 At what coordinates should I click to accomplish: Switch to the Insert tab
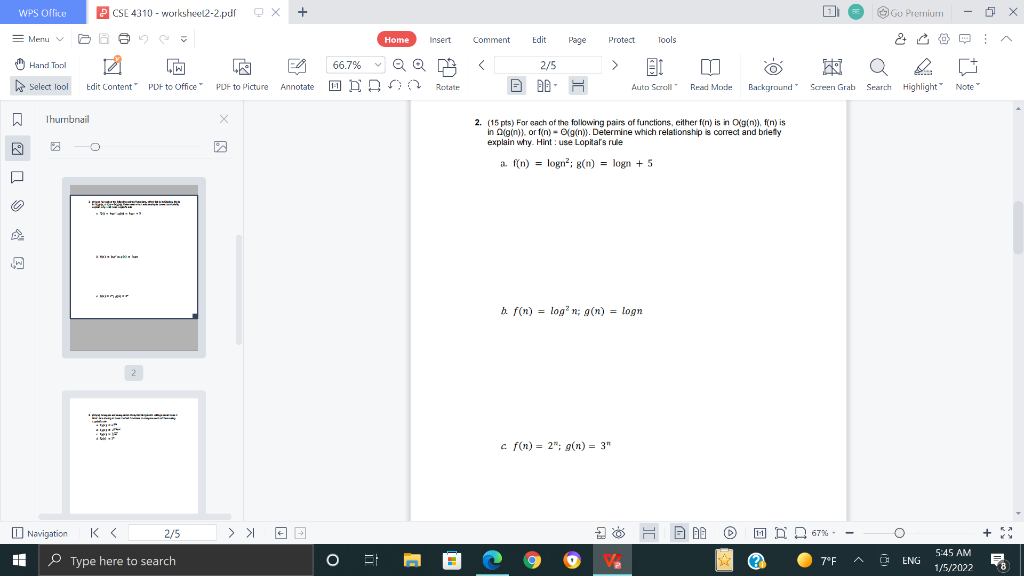tap(440, 39)
